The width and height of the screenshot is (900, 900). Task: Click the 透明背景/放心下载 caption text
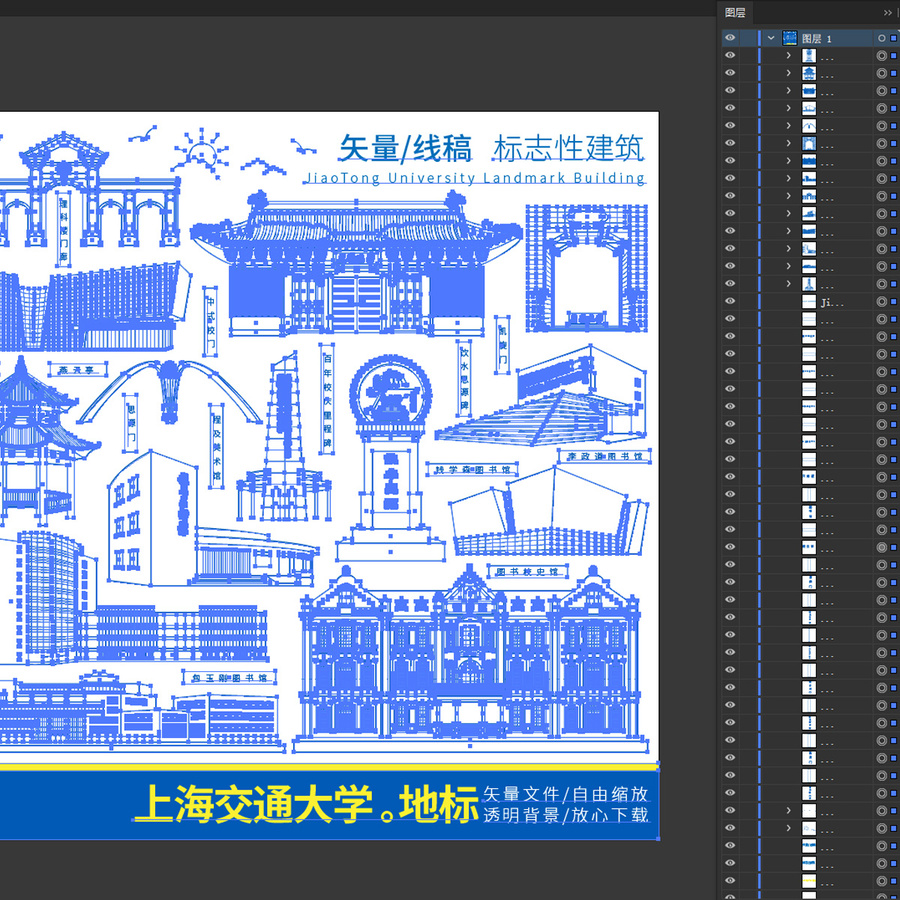pos(566,814)
